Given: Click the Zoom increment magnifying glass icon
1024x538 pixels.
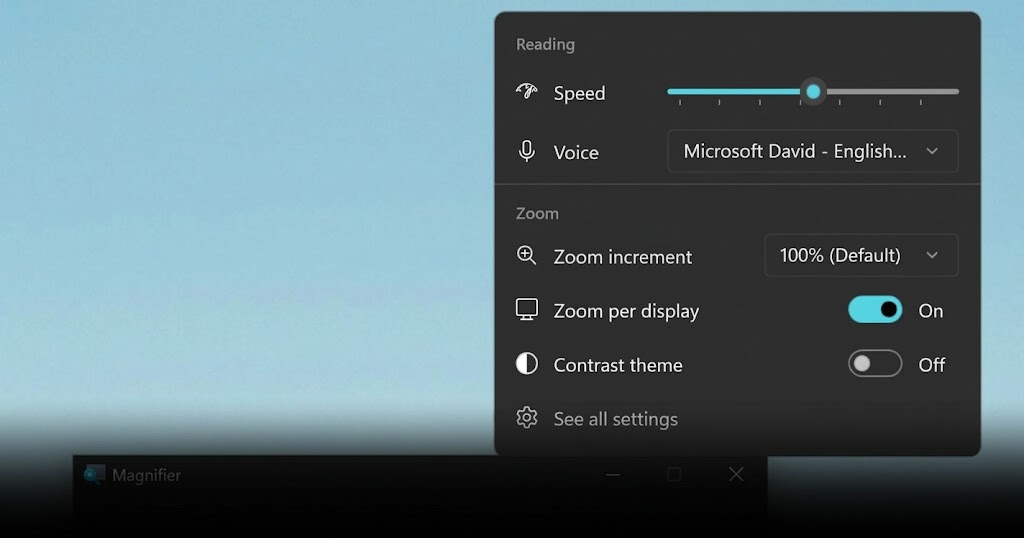Looking at the screenshot, I should coord(526,255).
